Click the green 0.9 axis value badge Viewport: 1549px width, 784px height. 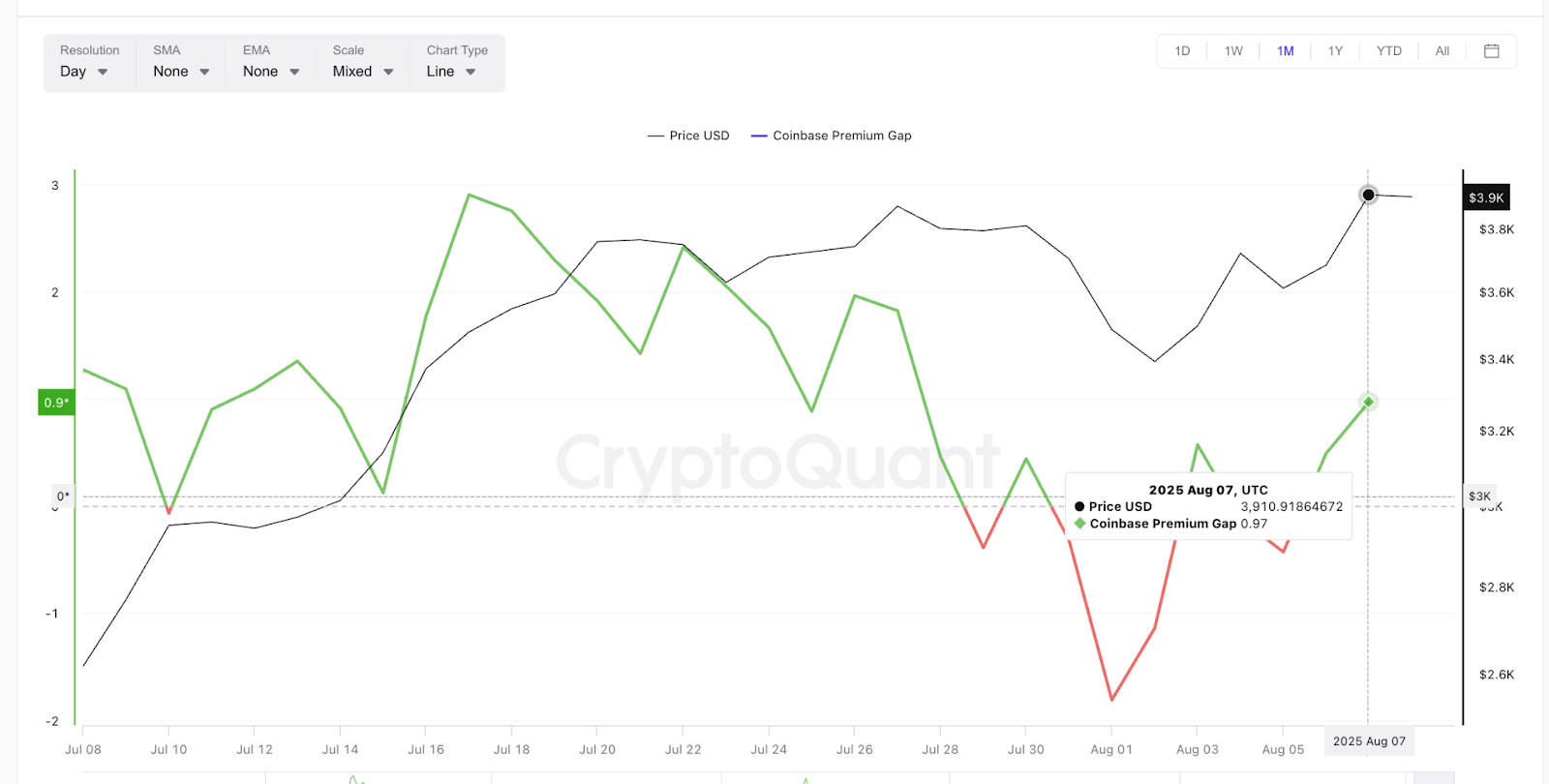56,403
